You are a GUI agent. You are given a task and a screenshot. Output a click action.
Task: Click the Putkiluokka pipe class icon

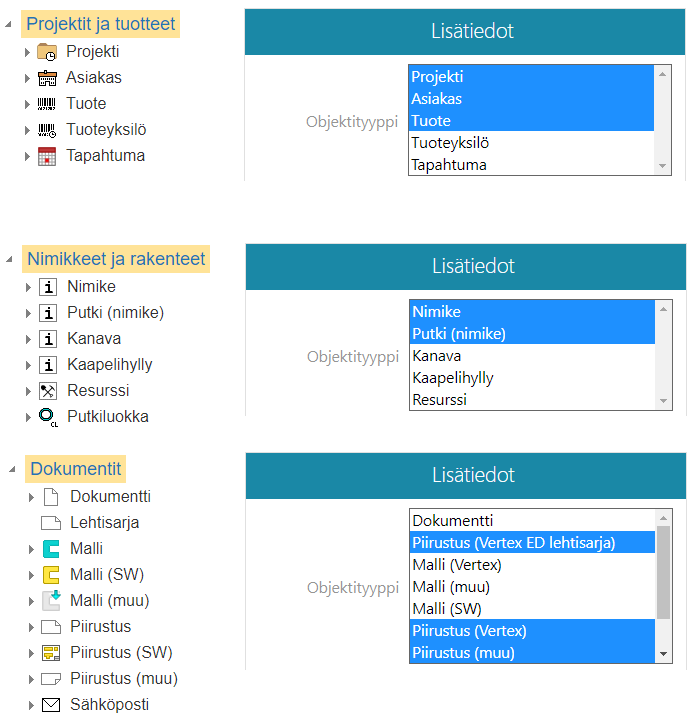pyautogui.click(x=47, y=417)
